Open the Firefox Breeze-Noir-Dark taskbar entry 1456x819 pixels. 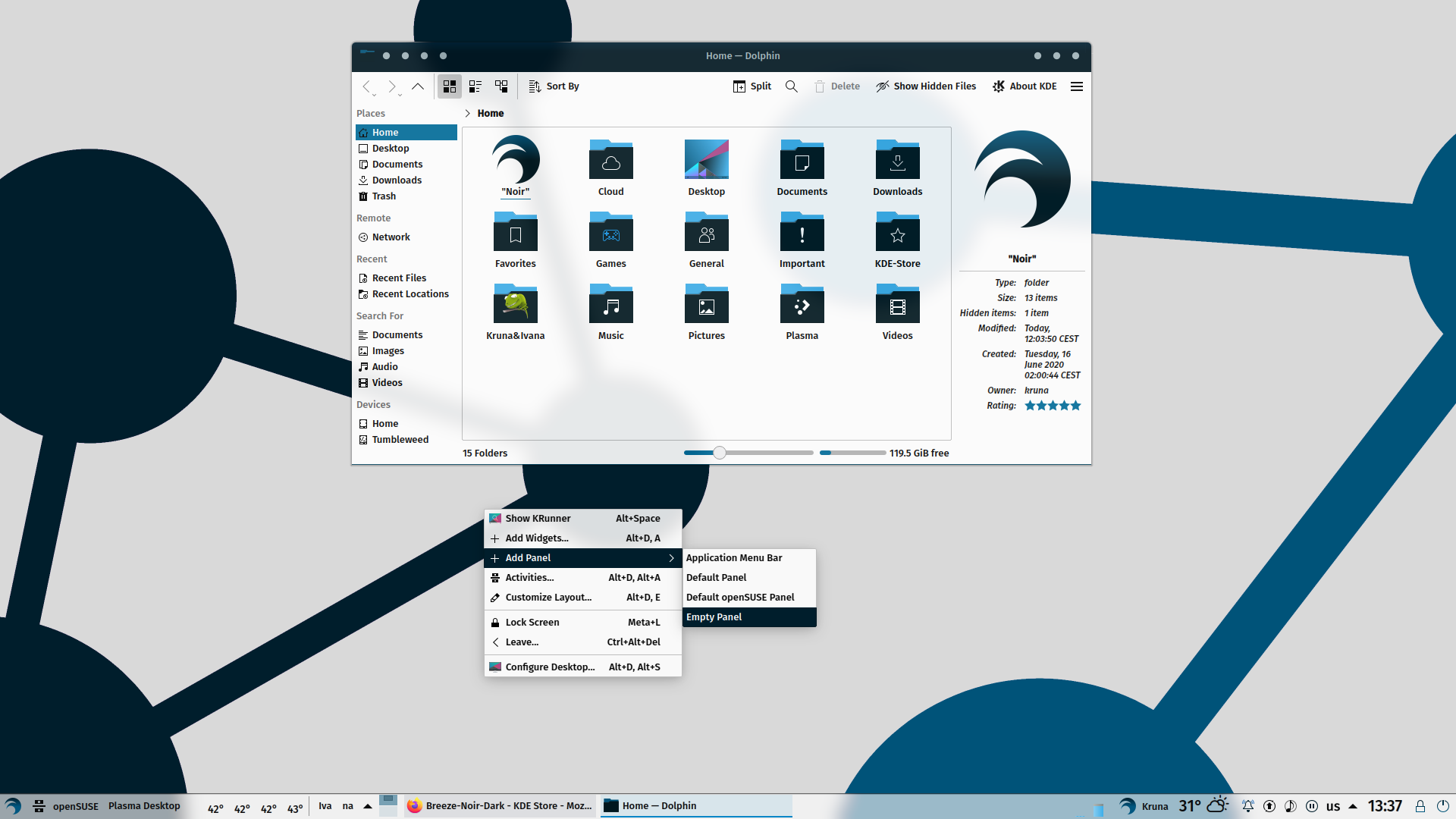click(500, 806)
